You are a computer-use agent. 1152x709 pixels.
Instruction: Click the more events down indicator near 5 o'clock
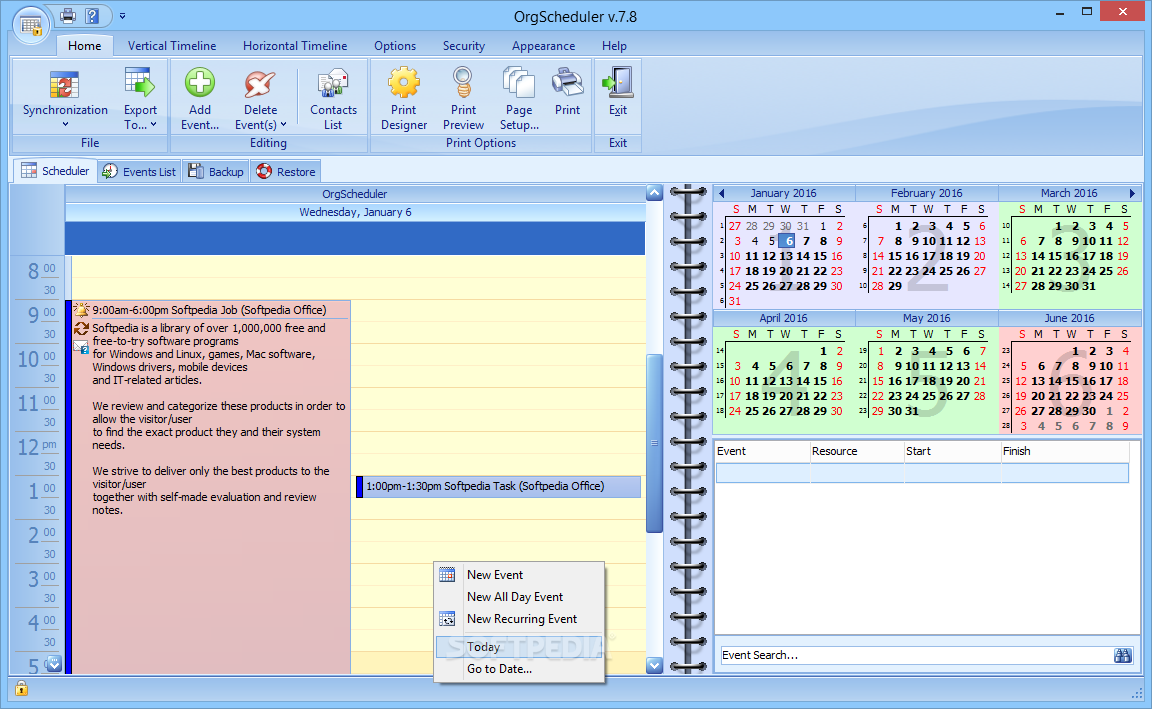click(54, 664)
